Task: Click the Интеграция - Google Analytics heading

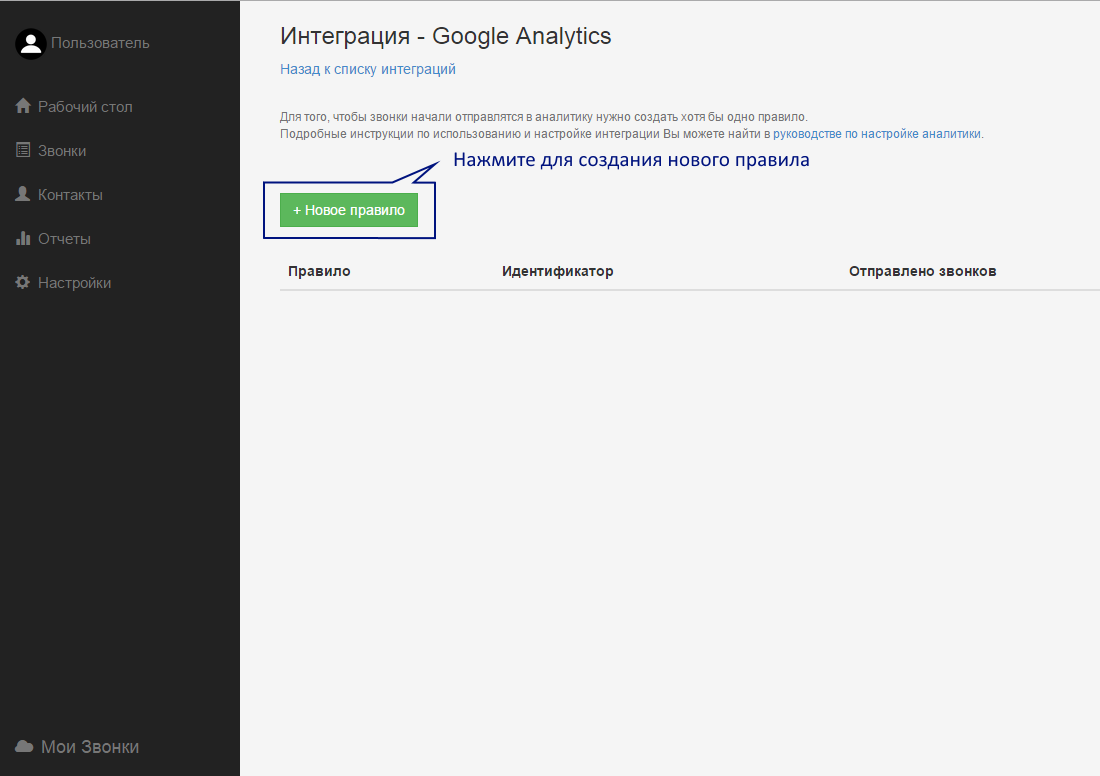Action: (445, 36)
